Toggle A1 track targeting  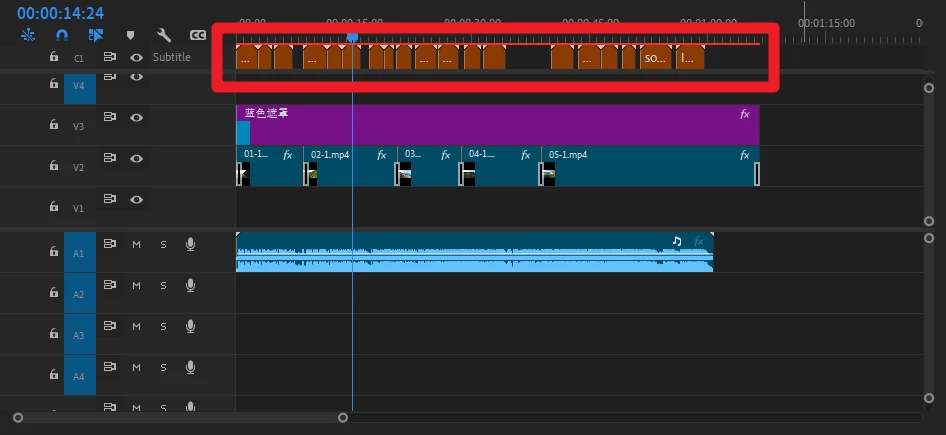[x=80, y=253]
